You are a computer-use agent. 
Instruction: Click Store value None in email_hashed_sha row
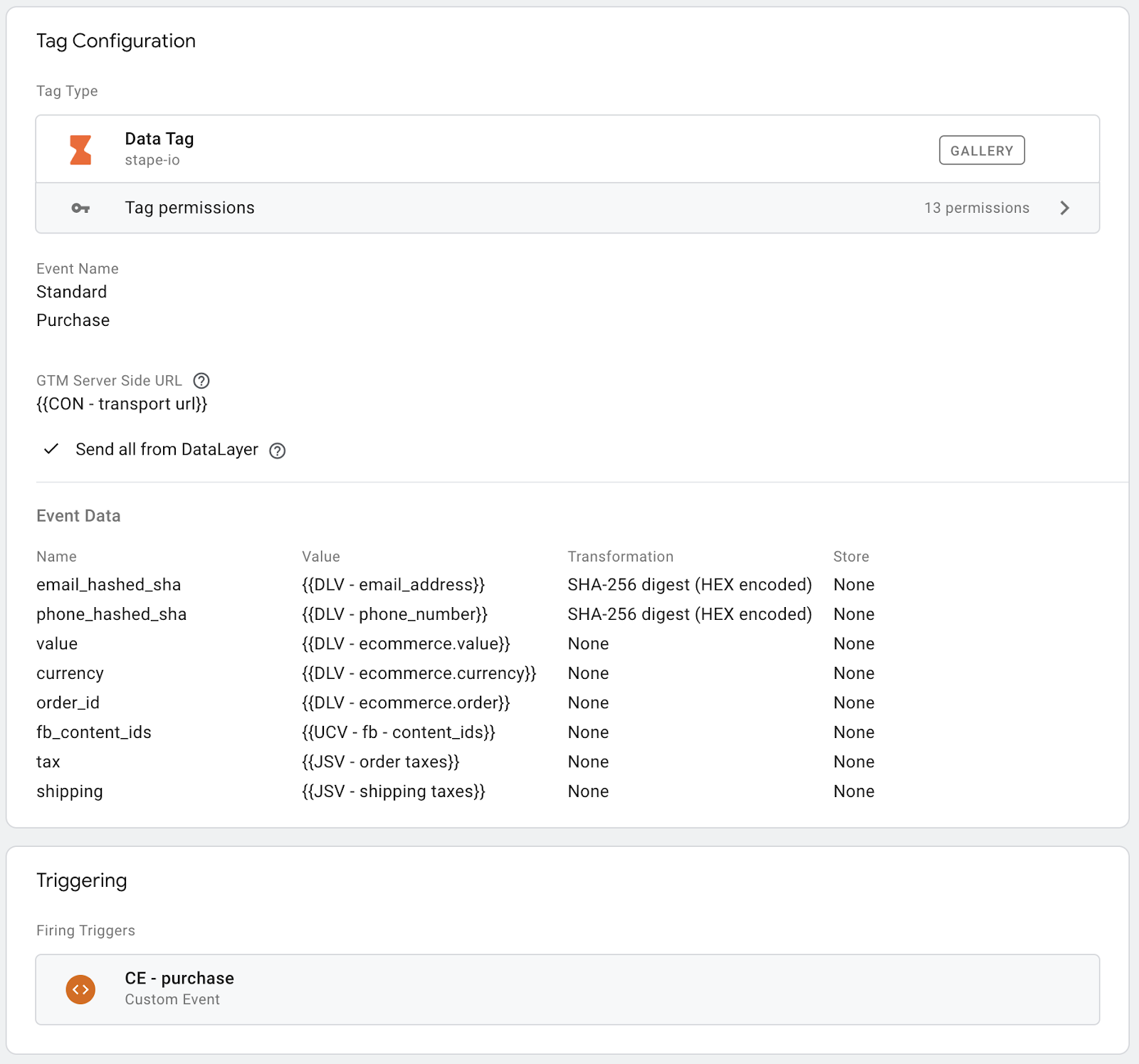854,585
